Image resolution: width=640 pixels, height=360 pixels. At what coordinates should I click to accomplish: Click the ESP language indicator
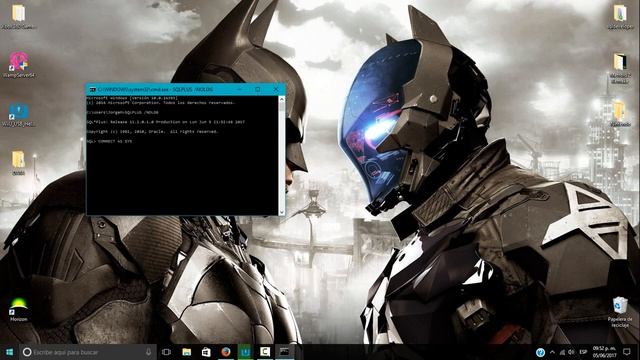coord(583,352)
